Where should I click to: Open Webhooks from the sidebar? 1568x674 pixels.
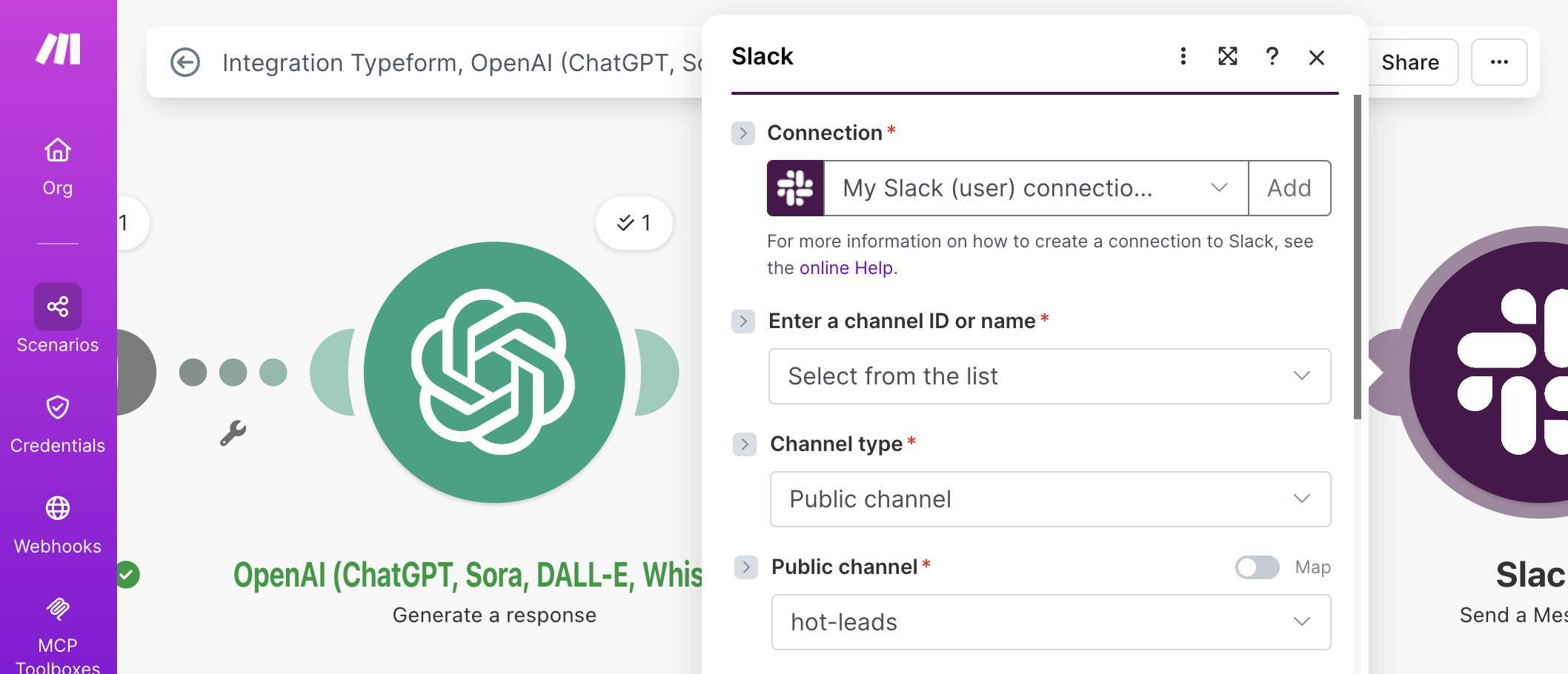click(x=57, y=522)
